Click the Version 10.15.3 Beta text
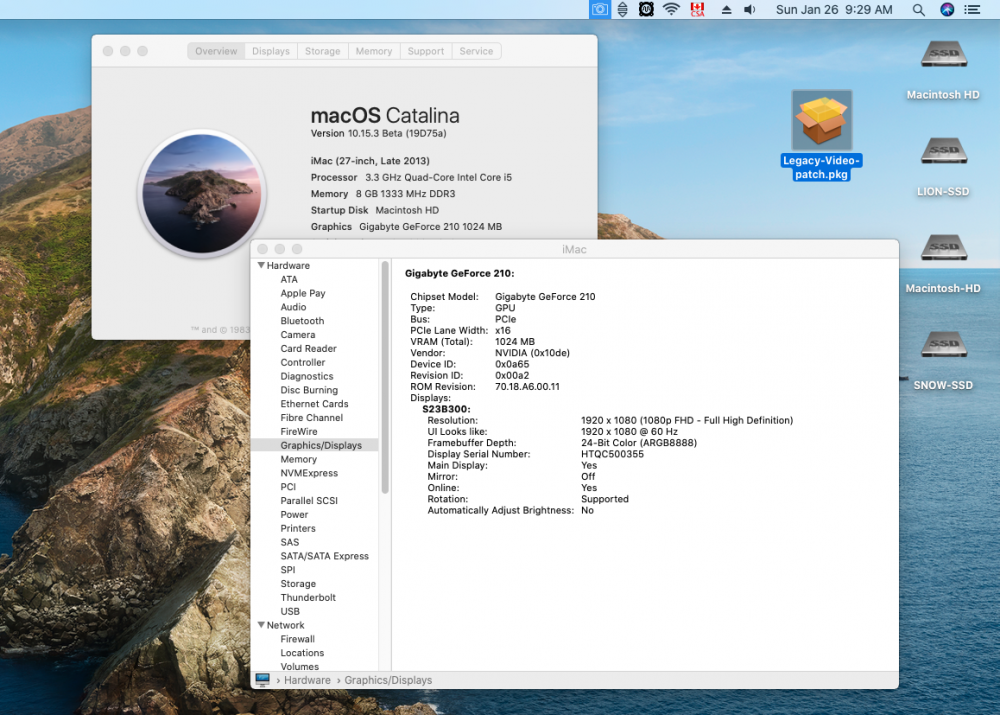1000x715 pixels. pos(378,133)
